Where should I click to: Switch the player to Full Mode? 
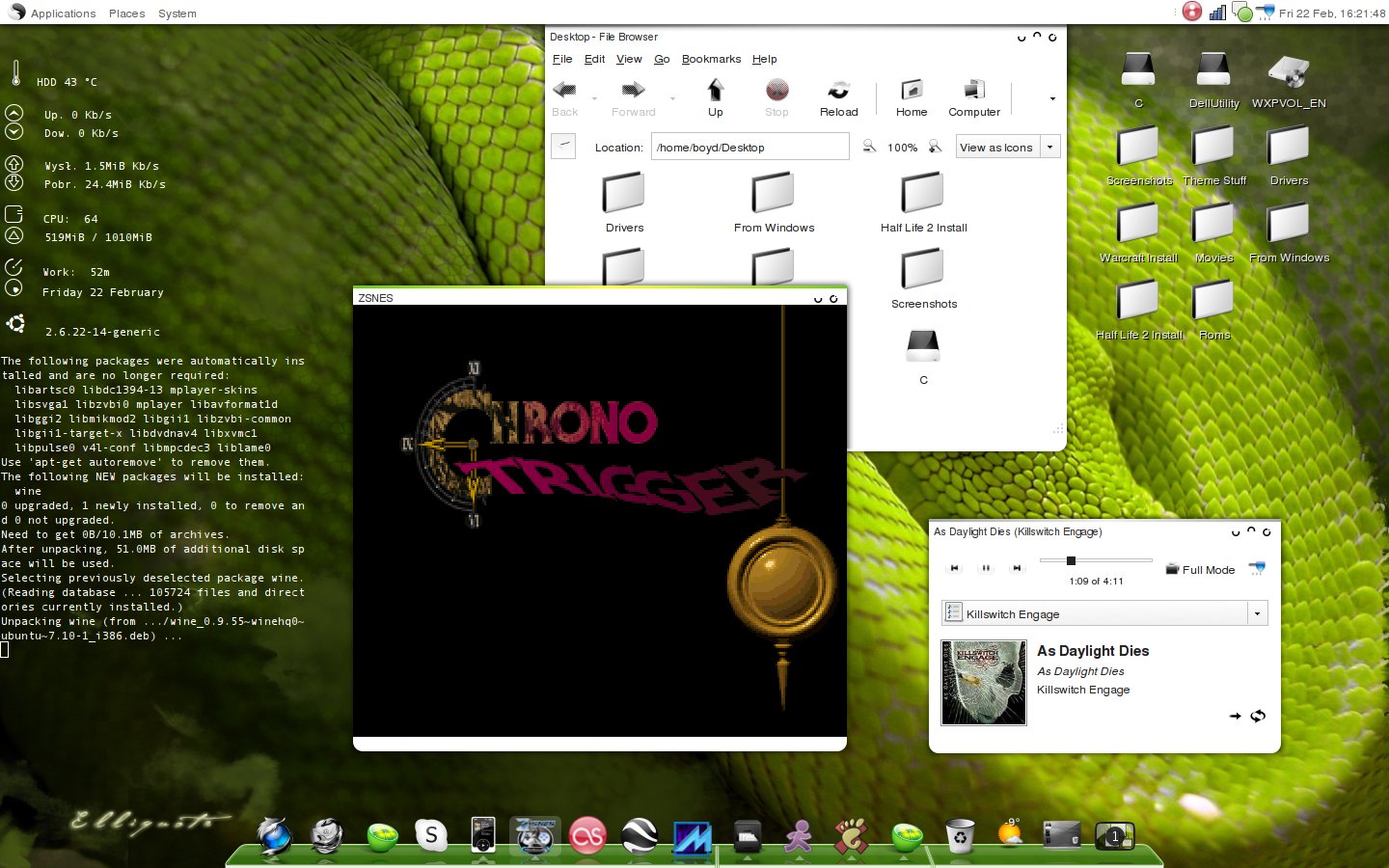point(1200,569)
